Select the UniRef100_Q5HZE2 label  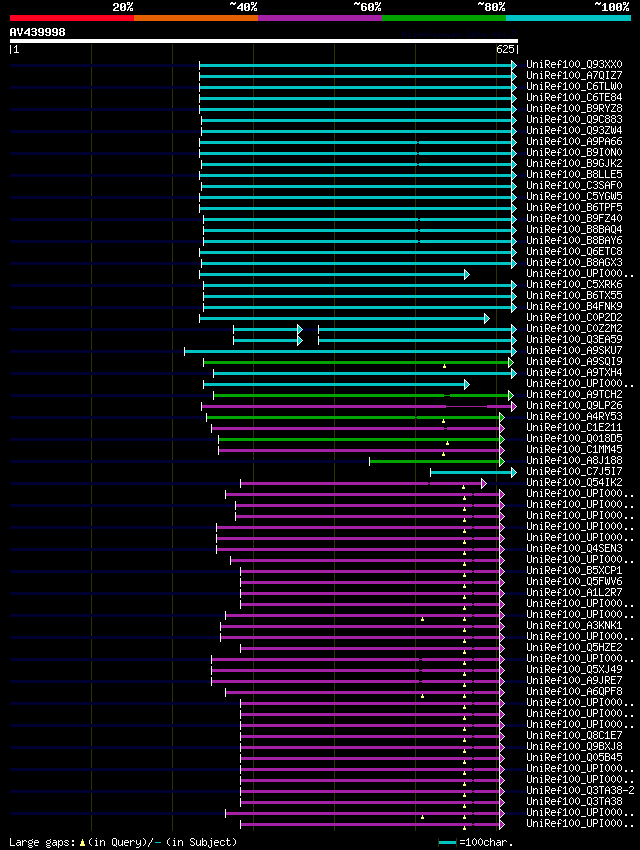(x=574, y=648)
